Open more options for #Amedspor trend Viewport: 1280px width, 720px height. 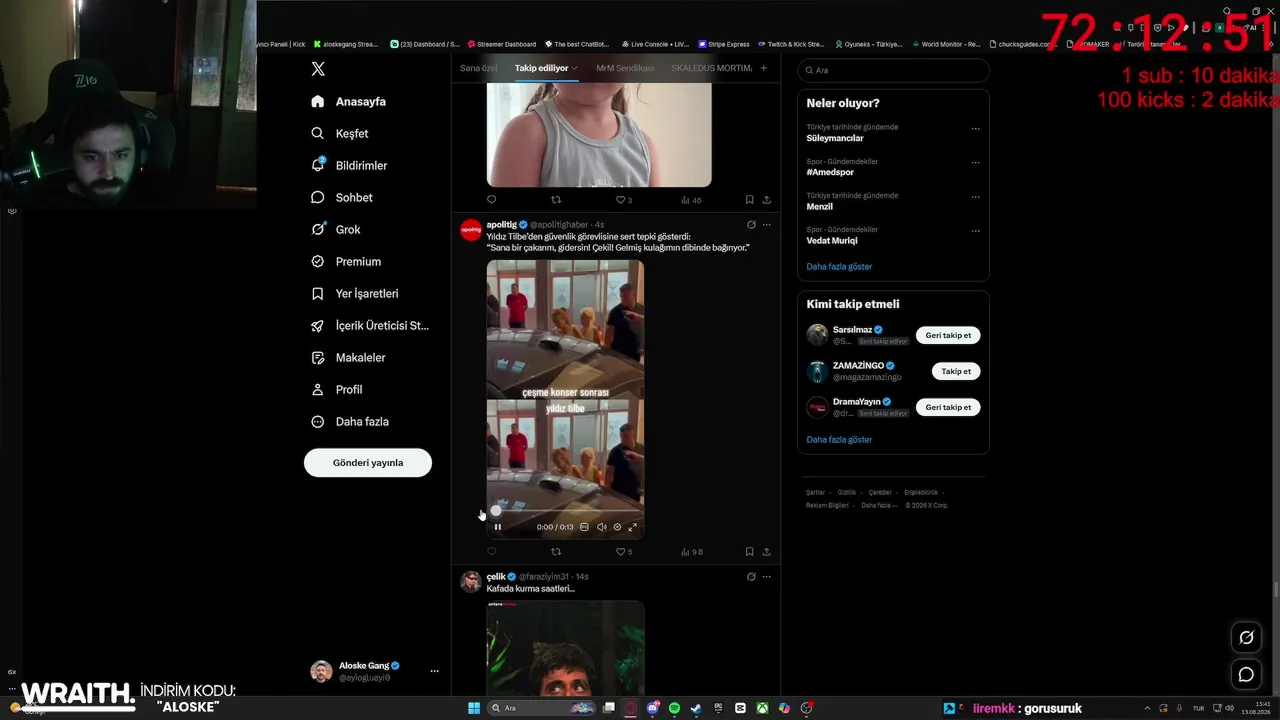tap(976, 162)
